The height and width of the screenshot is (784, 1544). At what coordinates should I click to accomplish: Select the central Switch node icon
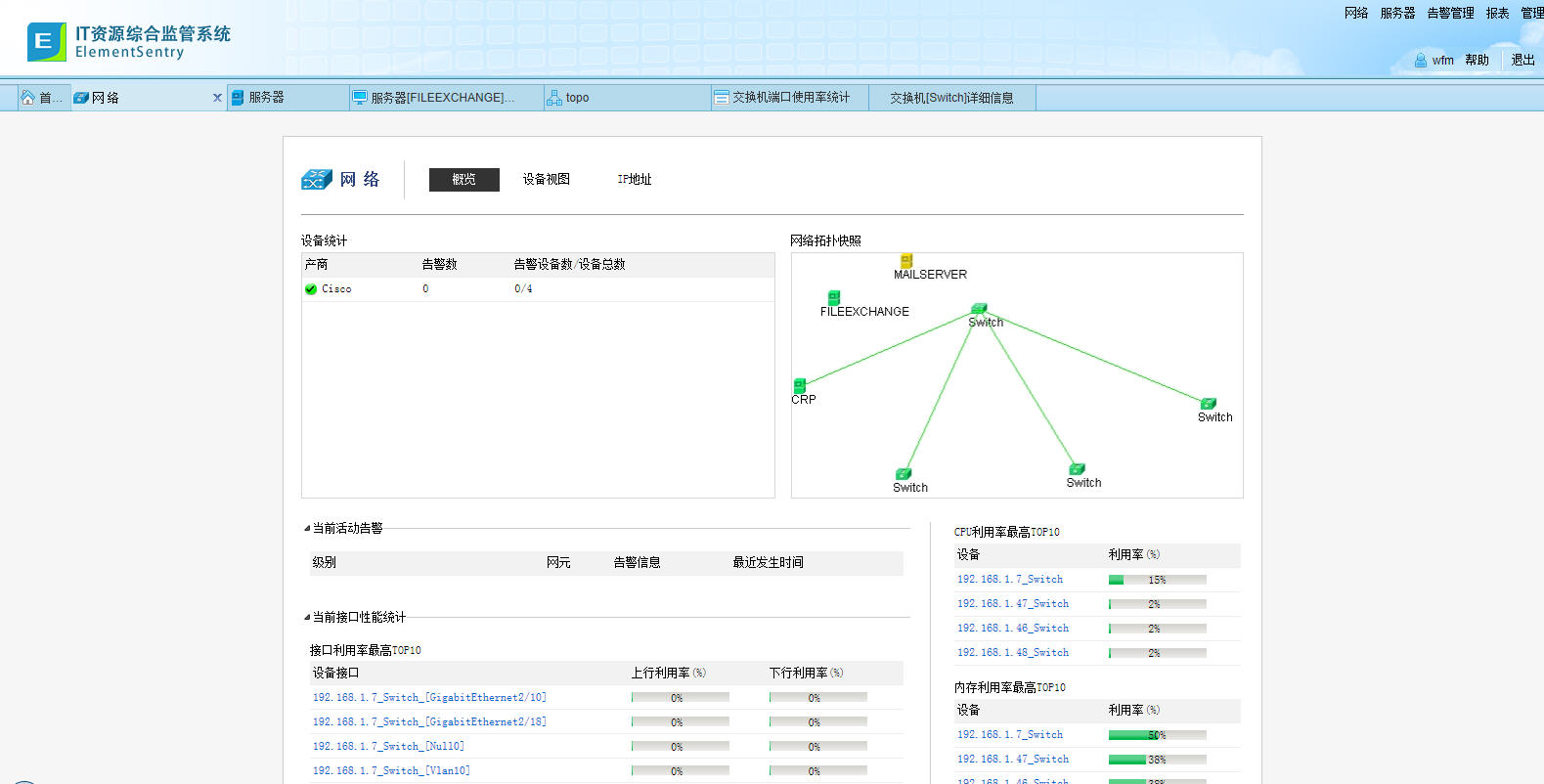click(979, 309)
